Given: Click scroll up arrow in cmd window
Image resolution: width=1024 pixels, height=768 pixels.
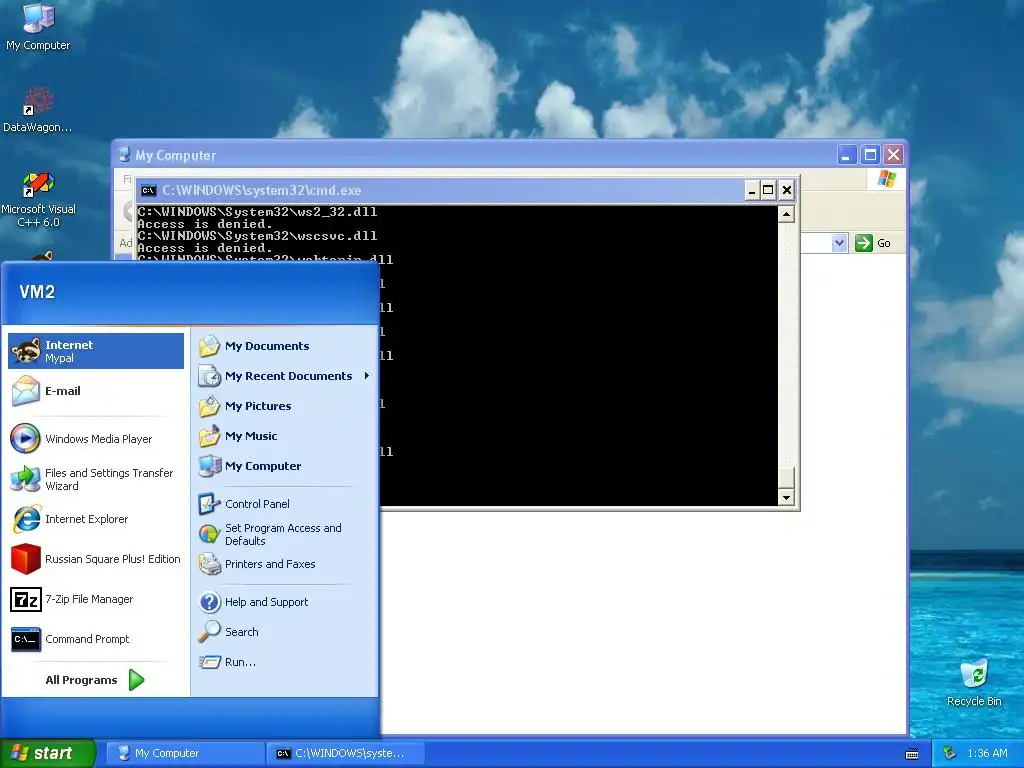Looking at the screenshot, I should point(786,214).
